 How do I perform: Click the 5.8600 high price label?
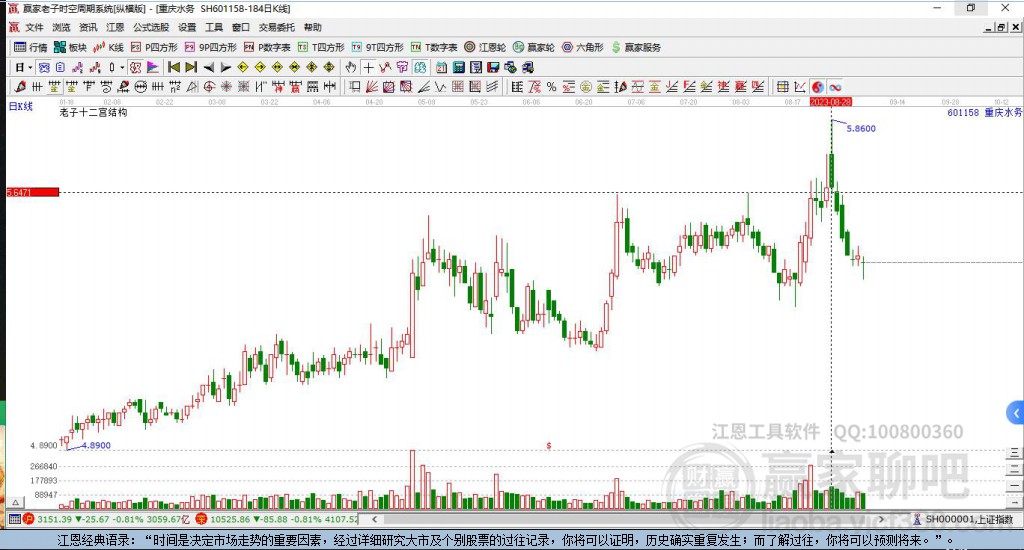861,129
